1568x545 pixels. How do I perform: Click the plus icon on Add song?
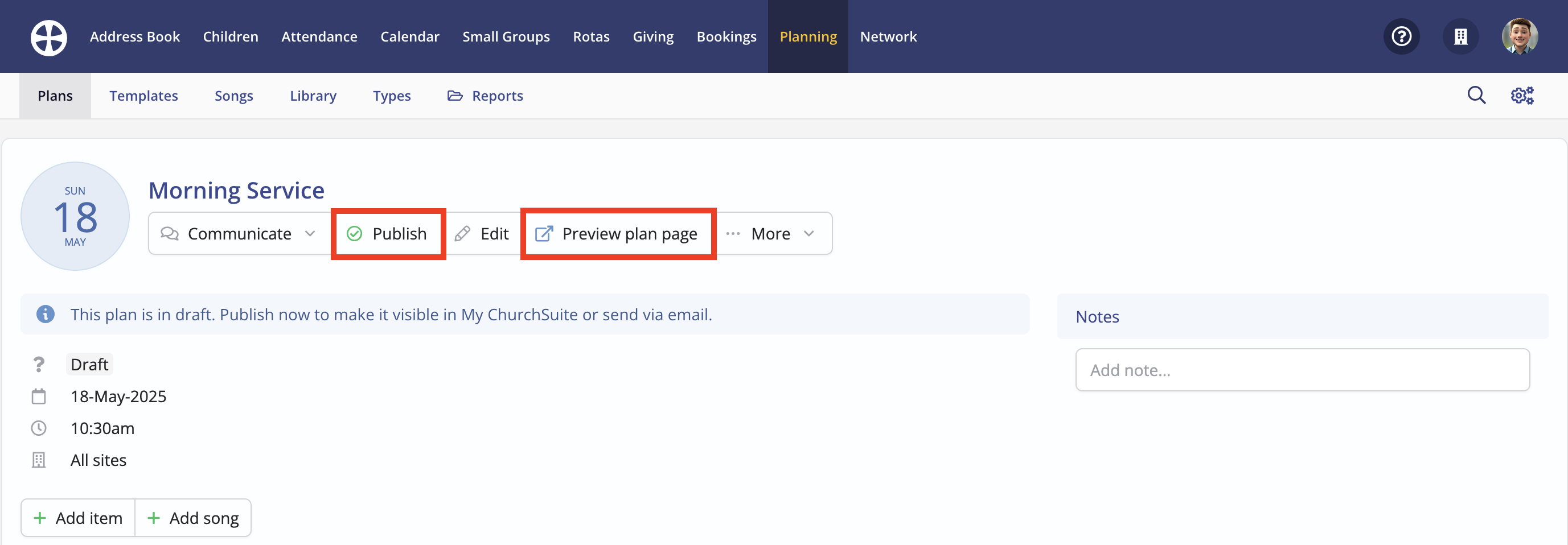point(153,518)
